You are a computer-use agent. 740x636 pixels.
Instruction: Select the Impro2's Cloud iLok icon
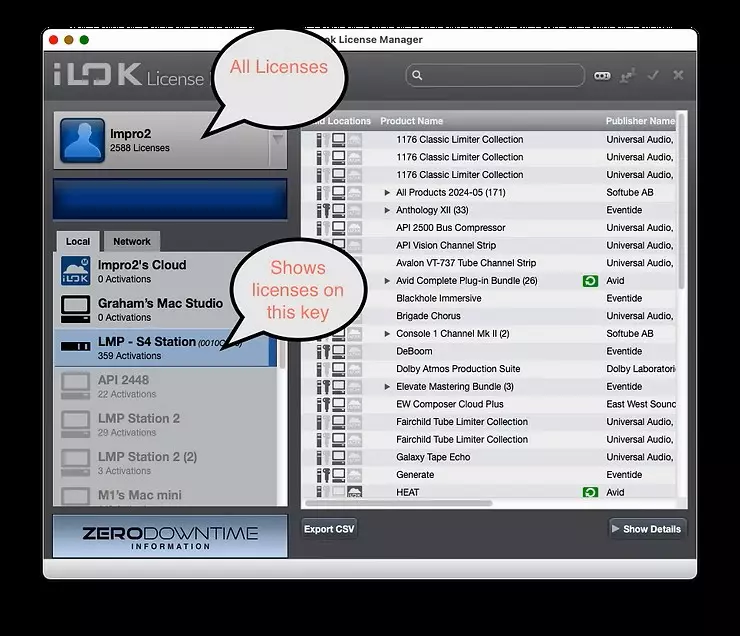point(76,272)
